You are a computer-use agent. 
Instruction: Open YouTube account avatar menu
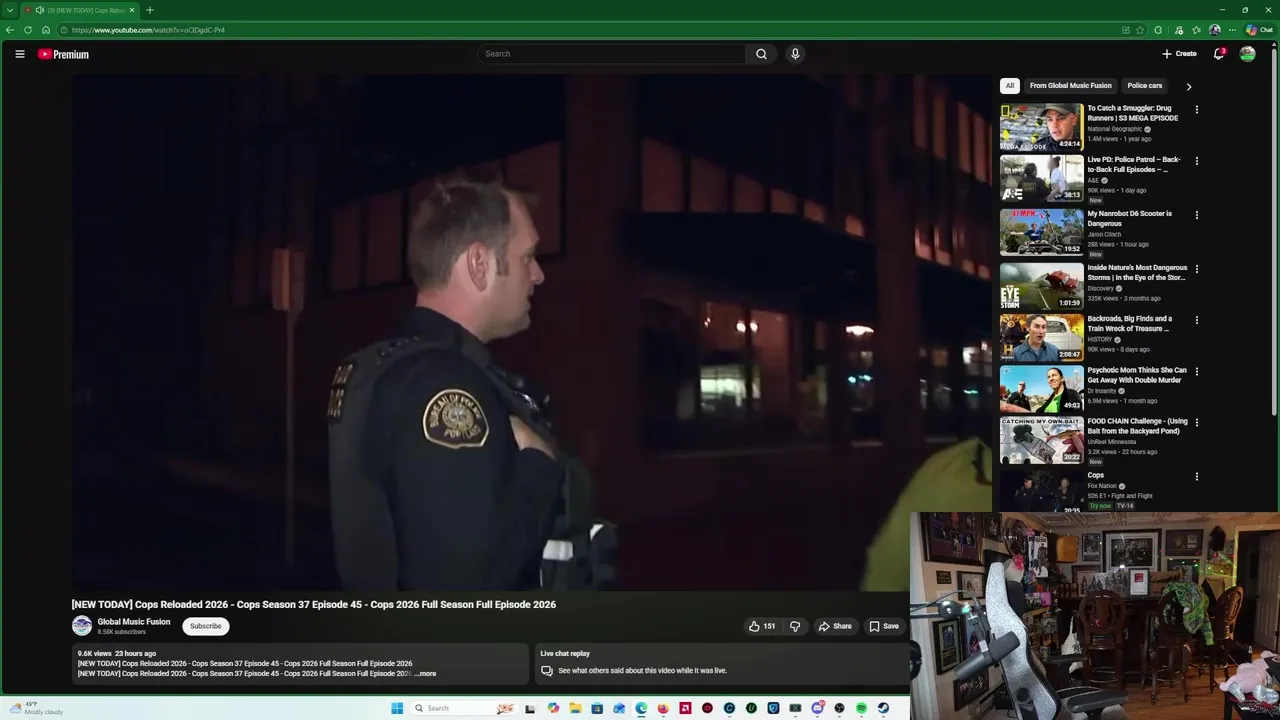coord(1247,54)
